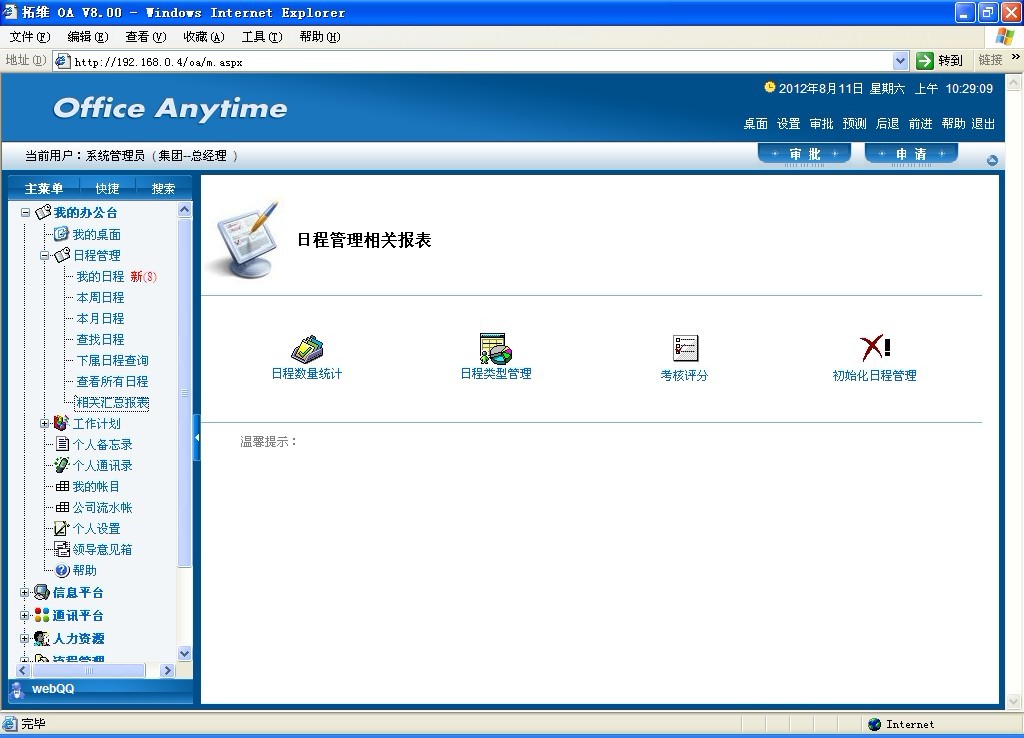Toggle the sidebar collapse handle arrow

click(x=196, y=439)
